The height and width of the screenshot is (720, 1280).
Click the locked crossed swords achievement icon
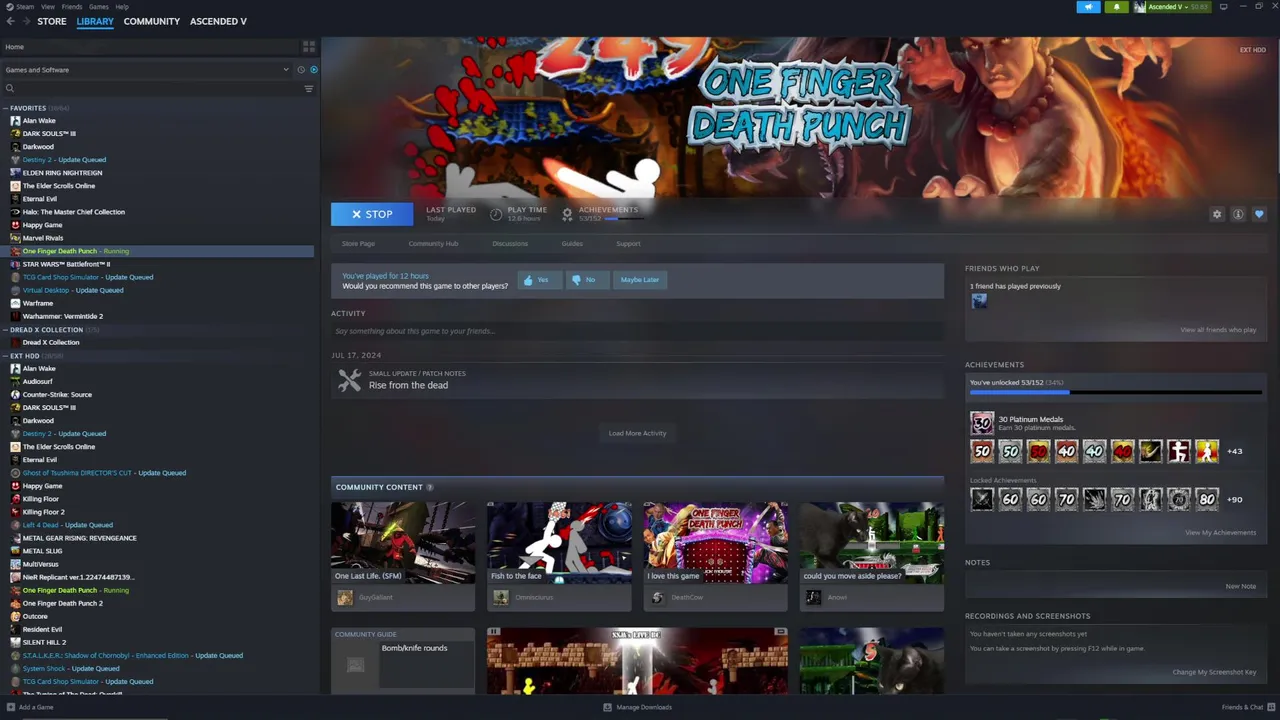click(982, 499)
